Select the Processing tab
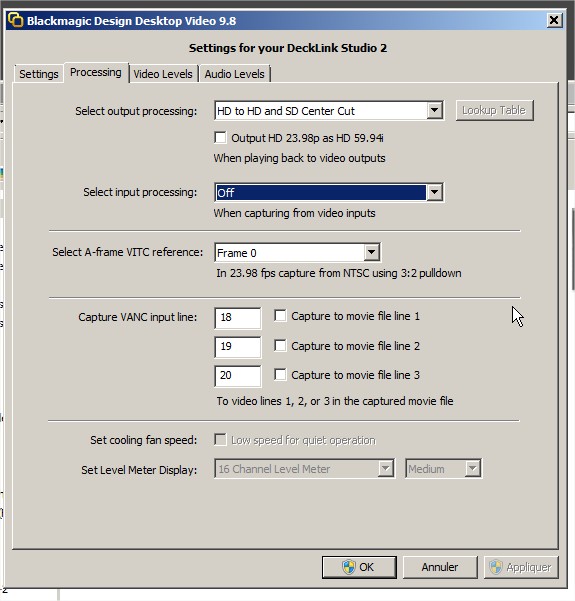This screenshot has width=575, height=601. [96, 72]
